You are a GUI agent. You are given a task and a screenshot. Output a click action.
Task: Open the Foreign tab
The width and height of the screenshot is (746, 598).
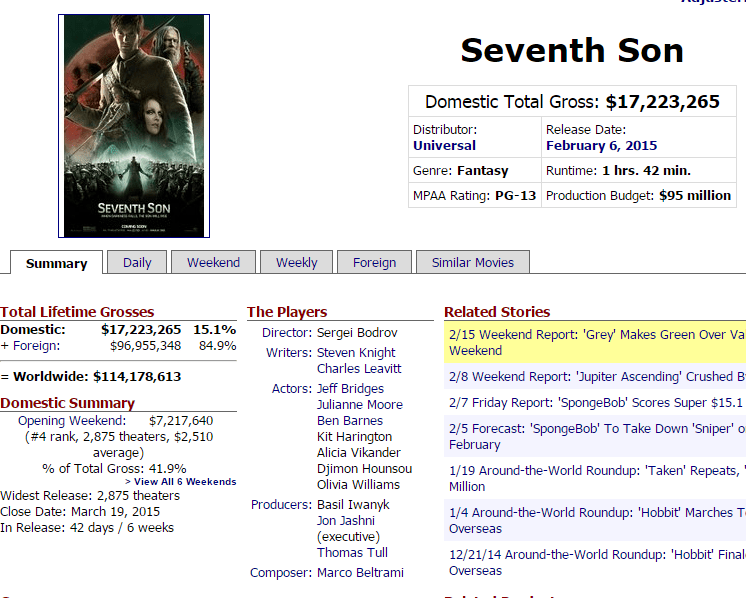tap(374, 262)
